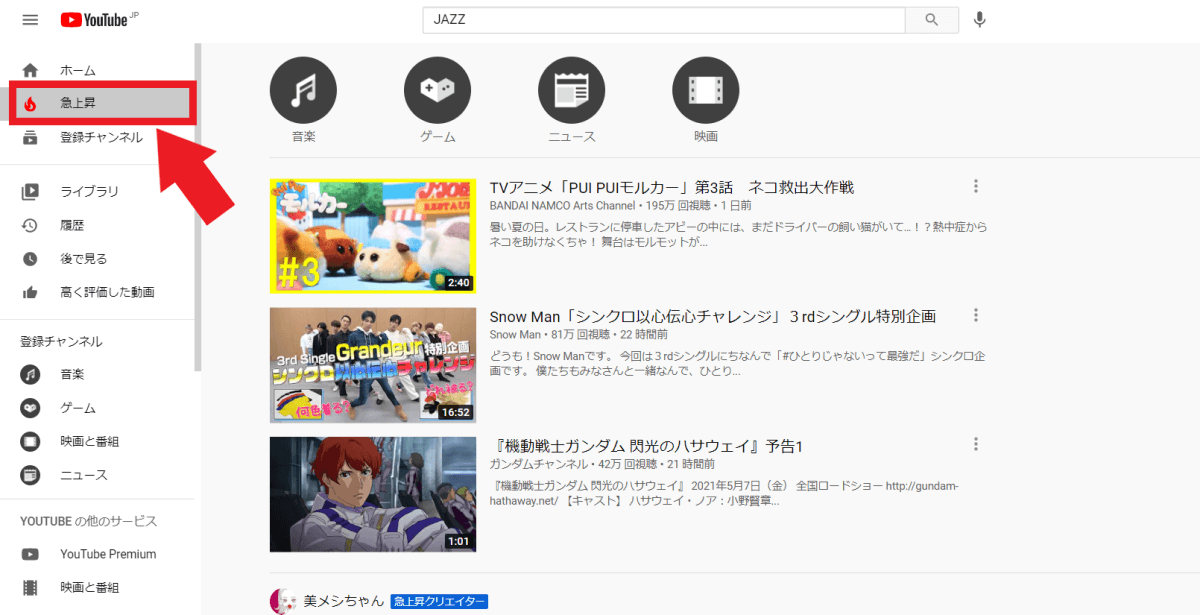Image resolution: width=1200 pixels, height=615 pixels.
Task: Click the YouTube Premium play icon
Action: click(30, 554)
